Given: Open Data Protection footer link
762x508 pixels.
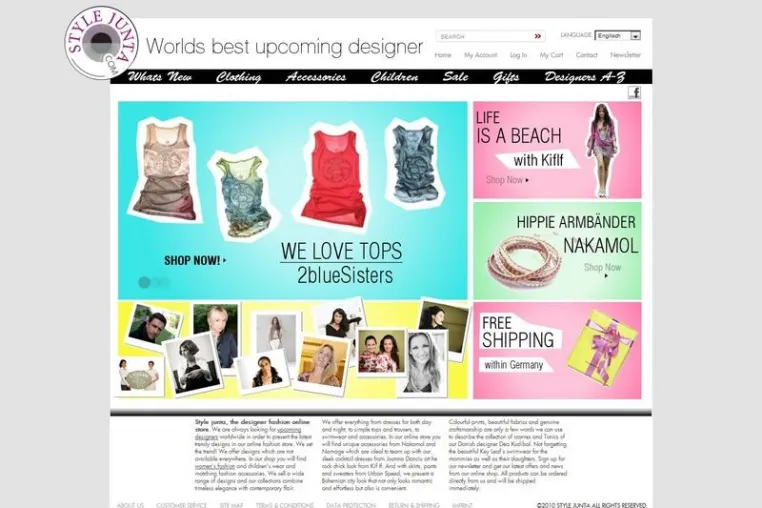Looking at the screenshot, I should [x=351, y=505].
